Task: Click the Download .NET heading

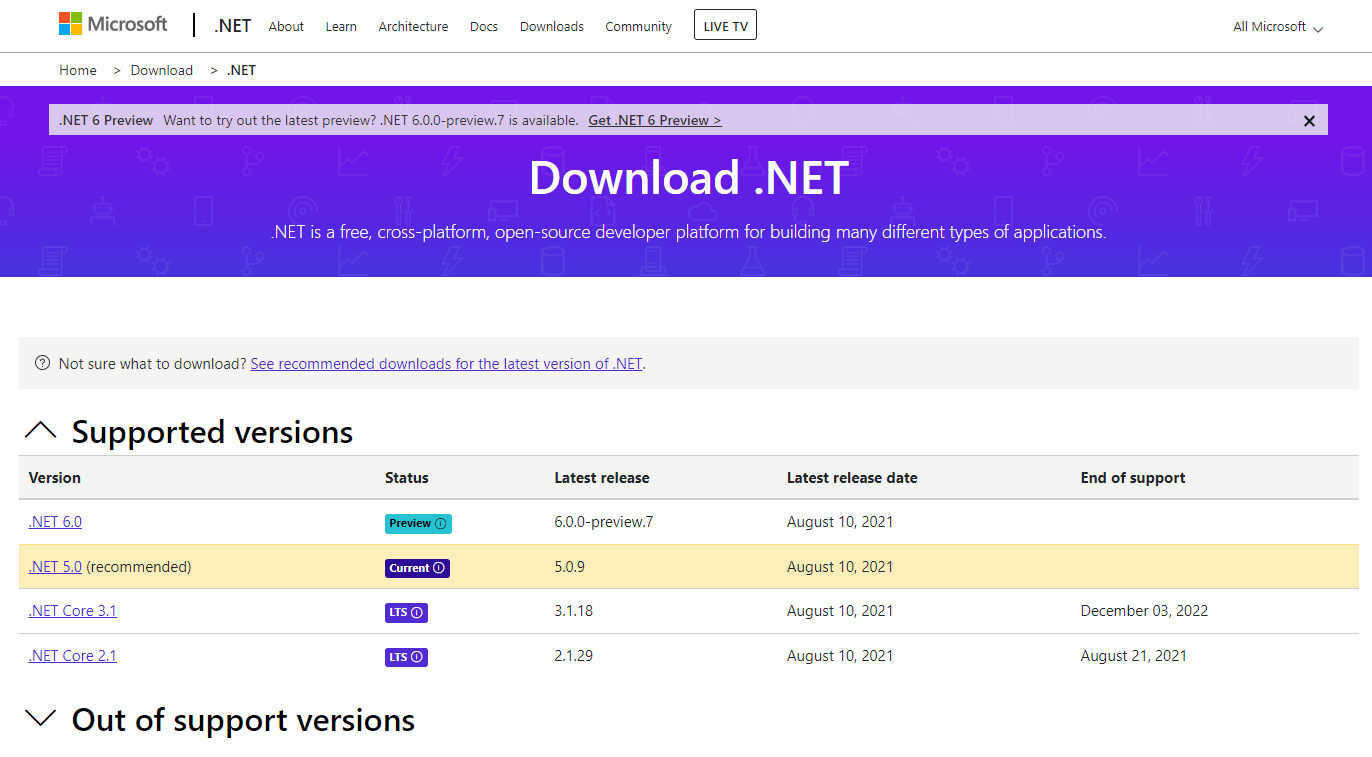Action: pos(689,178)
